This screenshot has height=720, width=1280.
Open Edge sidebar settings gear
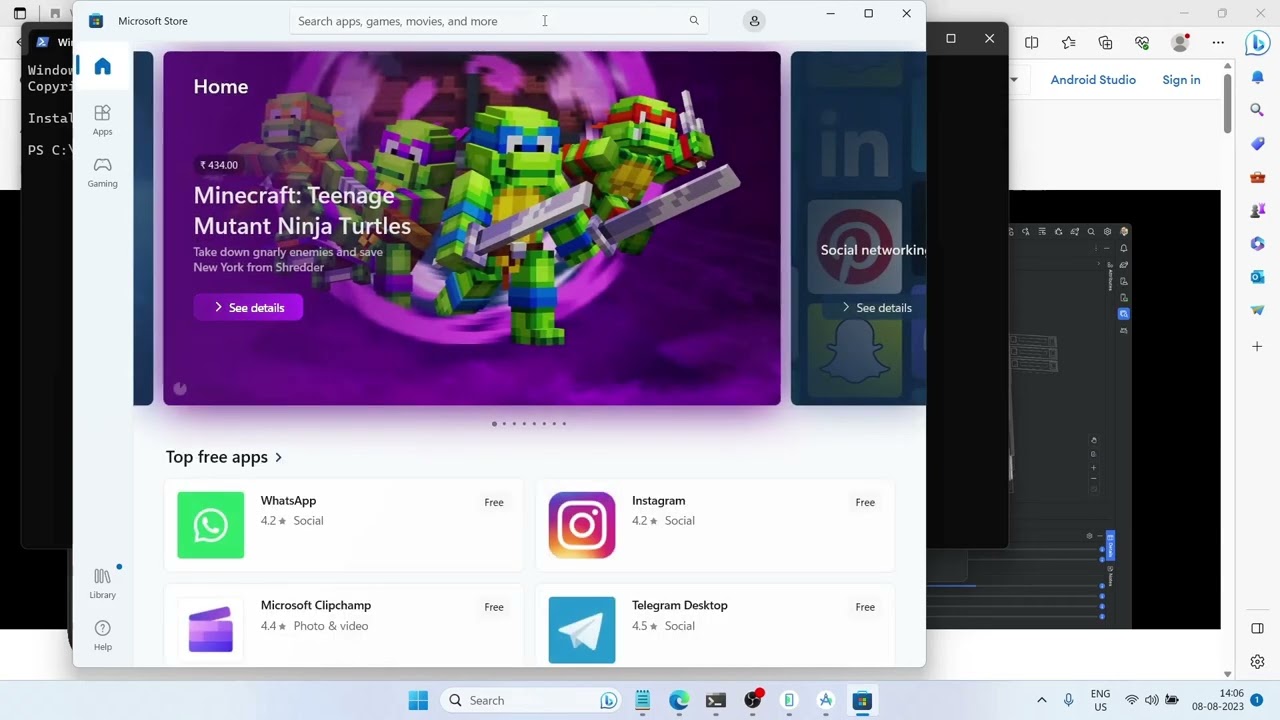(1258, 662)
